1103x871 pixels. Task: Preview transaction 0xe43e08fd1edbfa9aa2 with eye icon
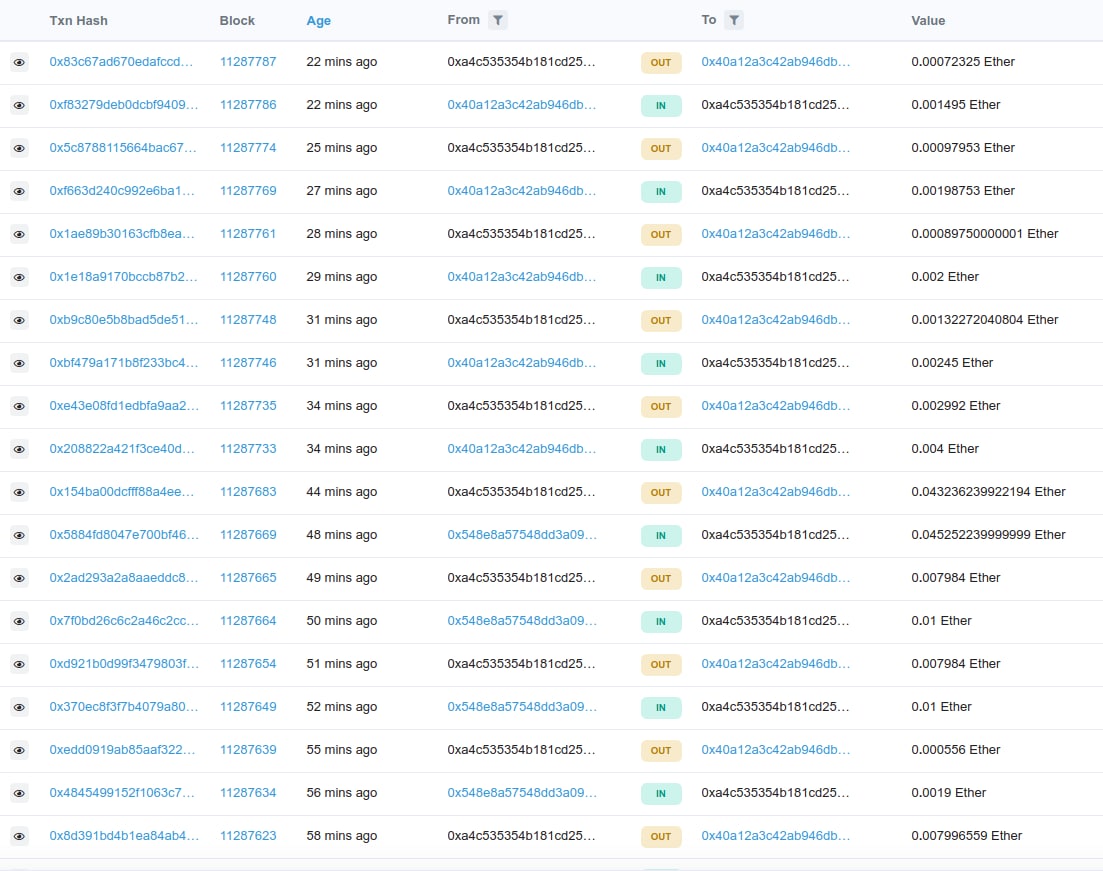tap(20, 406)
